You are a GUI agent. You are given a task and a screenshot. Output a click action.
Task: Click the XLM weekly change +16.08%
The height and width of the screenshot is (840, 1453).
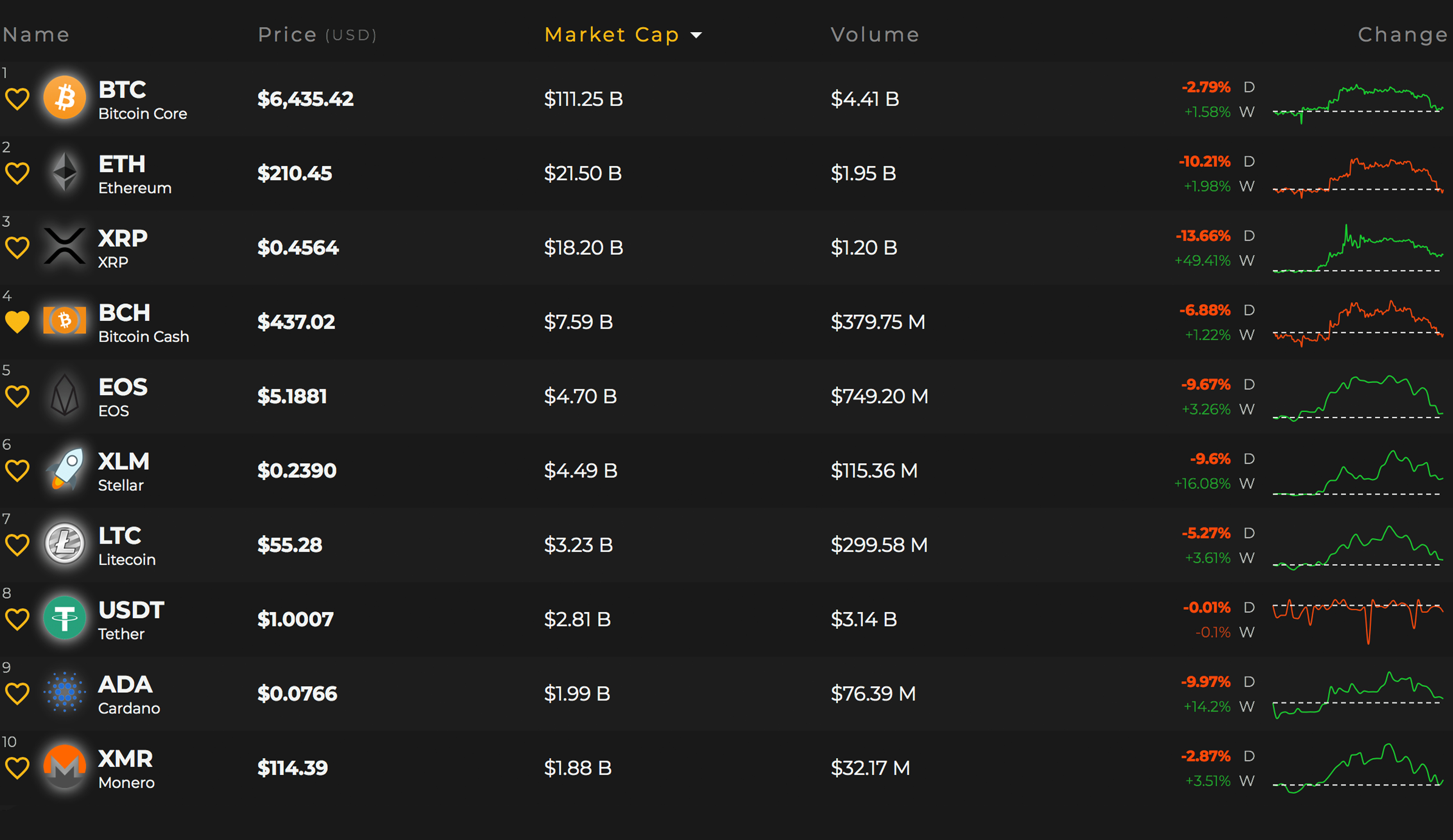click(x=1202, y=484)
